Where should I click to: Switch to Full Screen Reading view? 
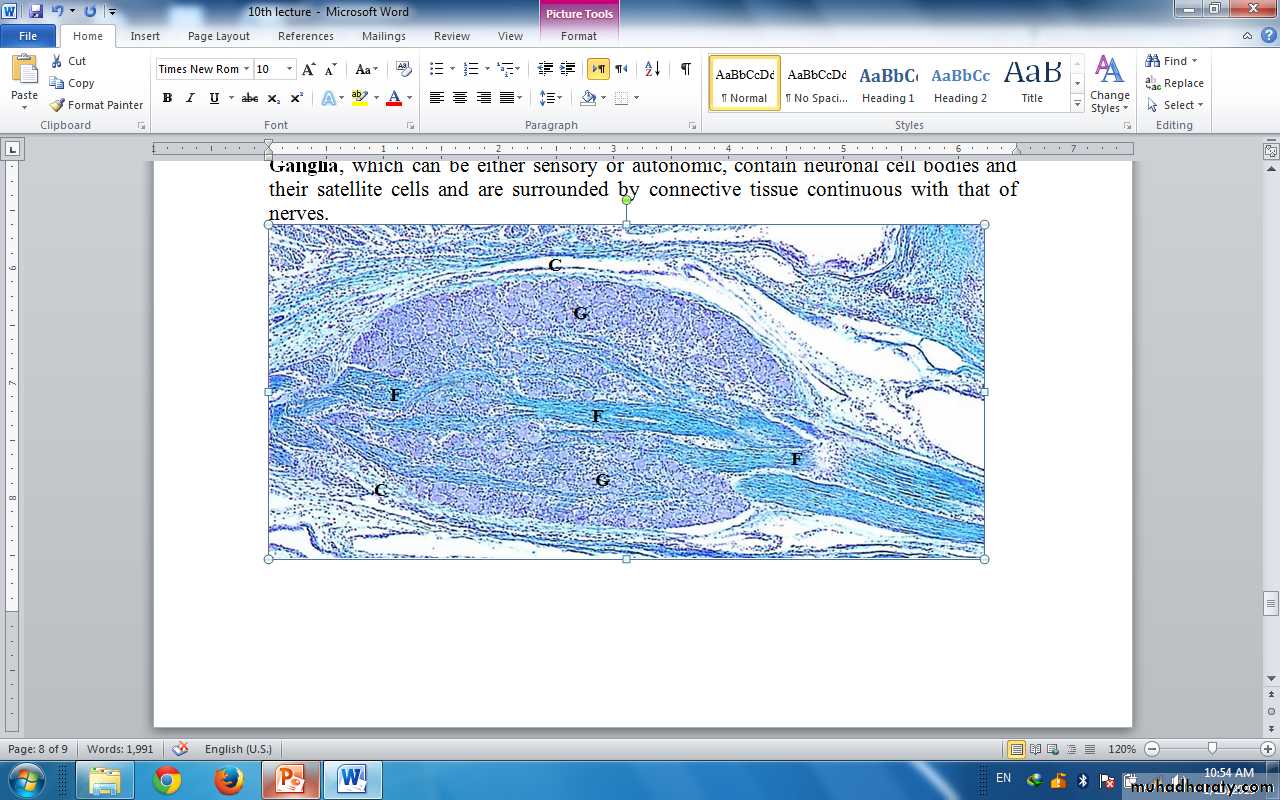click(1035, 749)
